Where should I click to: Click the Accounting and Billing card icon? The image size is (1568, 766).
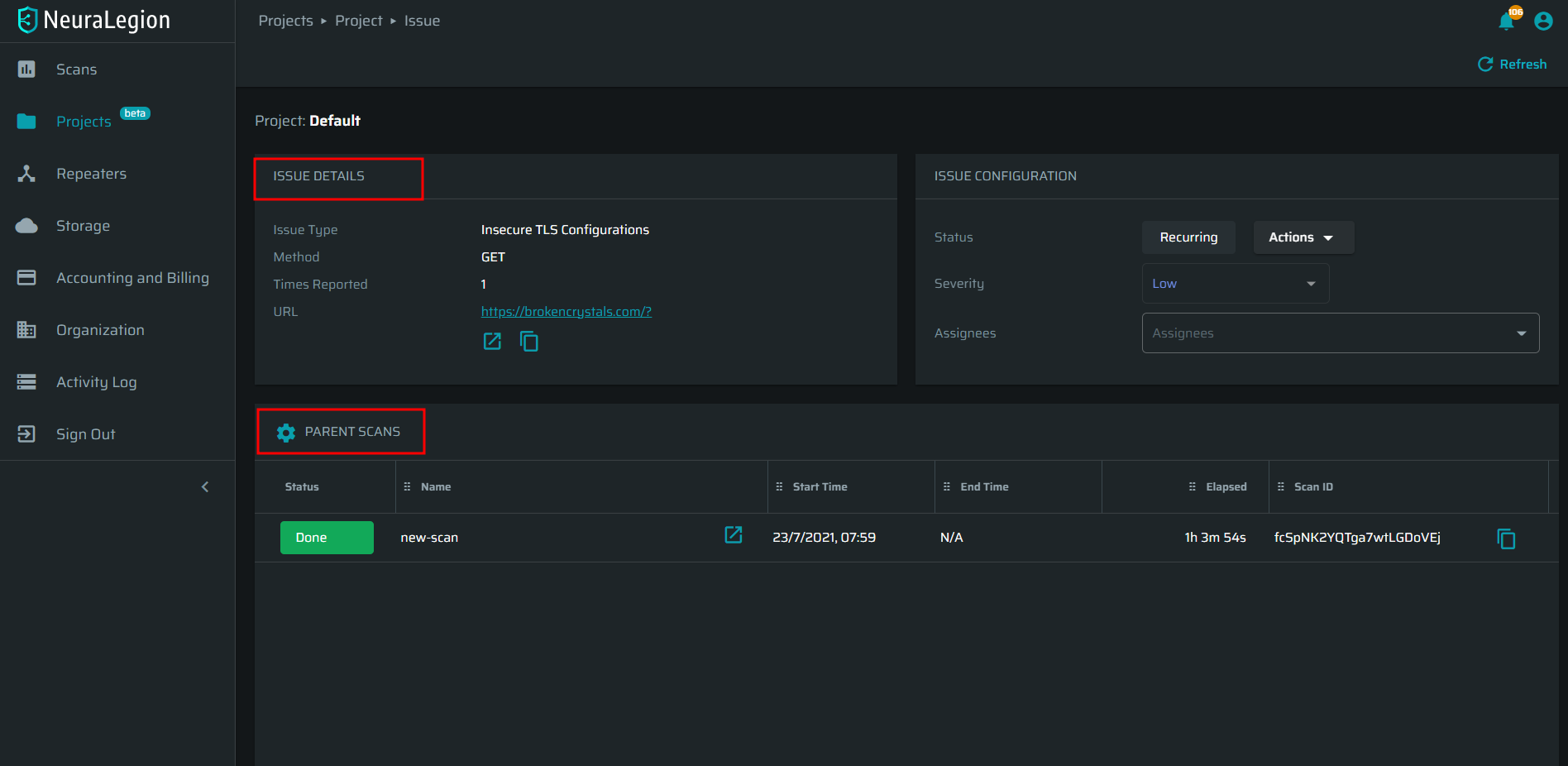coord(26,278)
